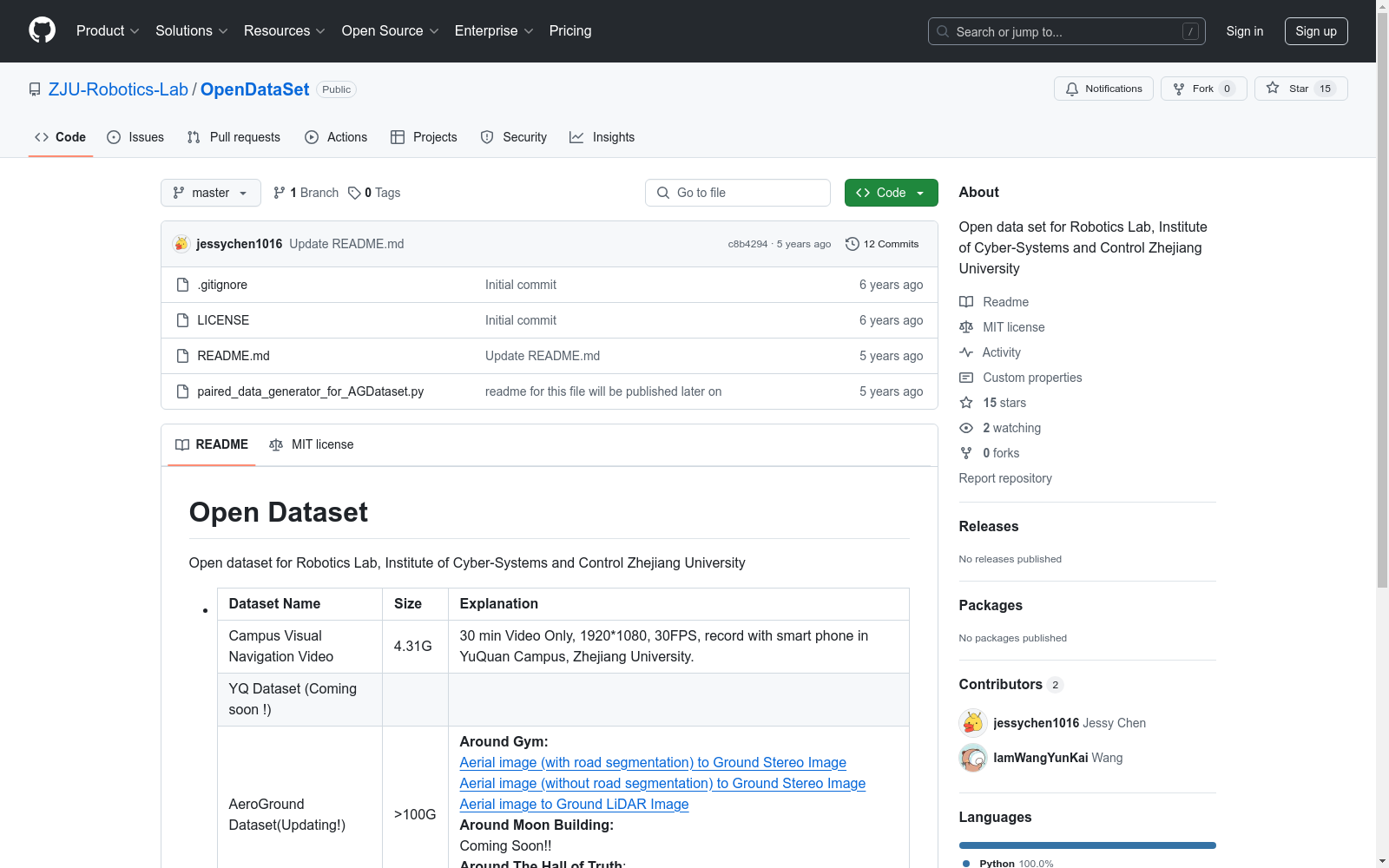The width and height of the screenshot is (1389, 868).
Task: Open the Contributors section heading
Action: [1011, 684]
